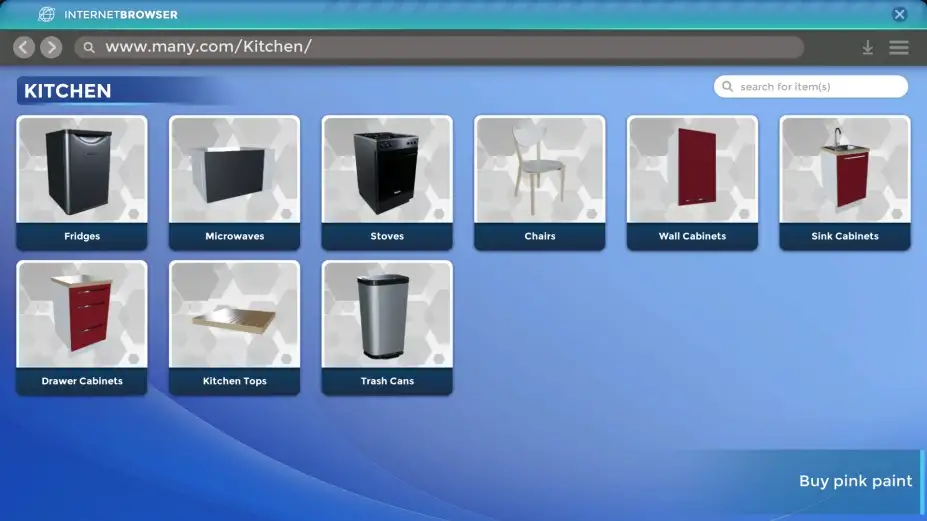
Task: Click the hexagon badge on Wall Cabinets card
Action: 744,213
